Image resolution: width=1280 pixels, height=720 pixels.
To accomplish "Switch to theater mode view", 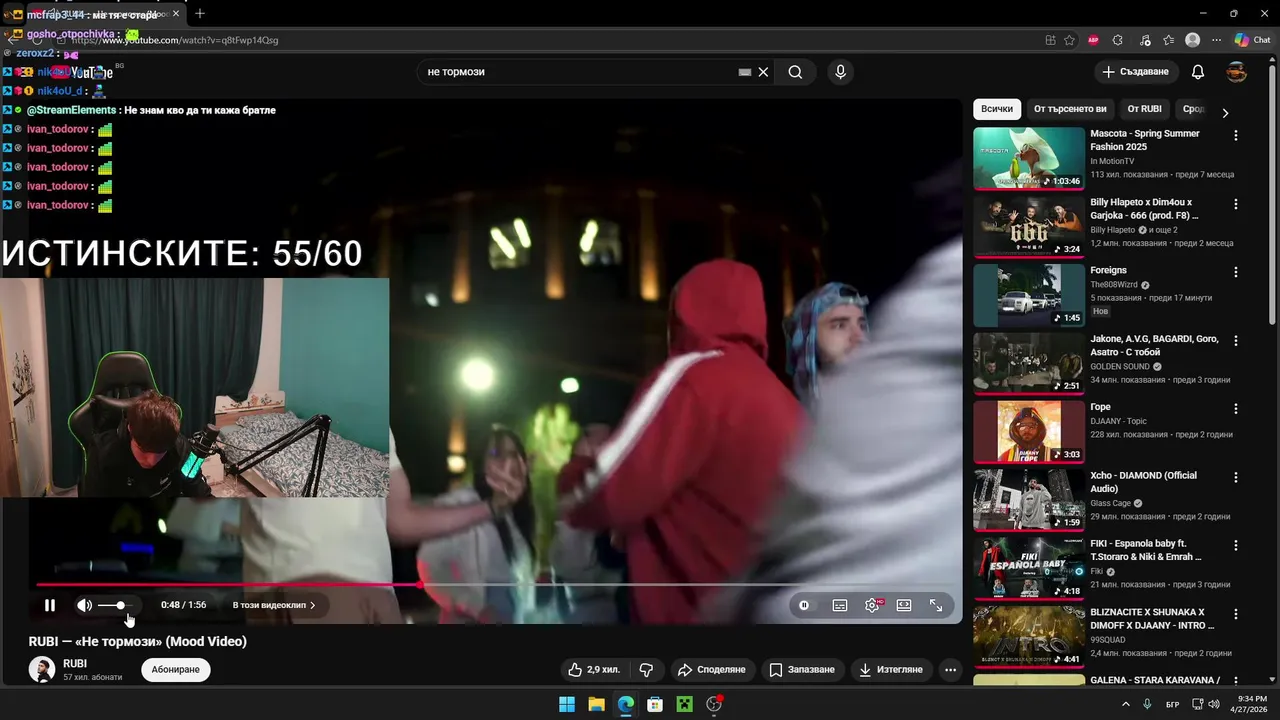I will [904, 605].
